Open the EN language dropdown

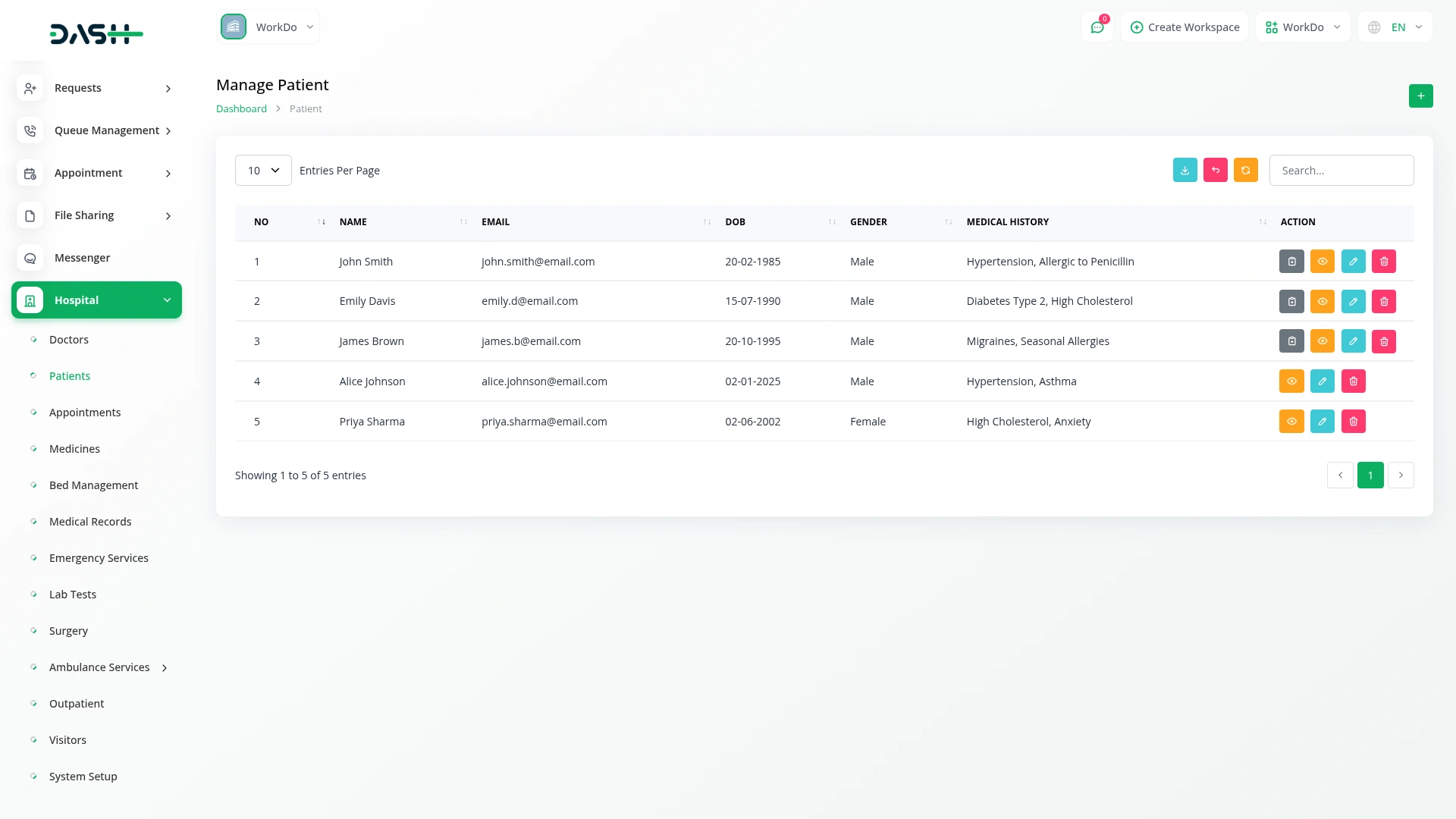(1396, 27)
